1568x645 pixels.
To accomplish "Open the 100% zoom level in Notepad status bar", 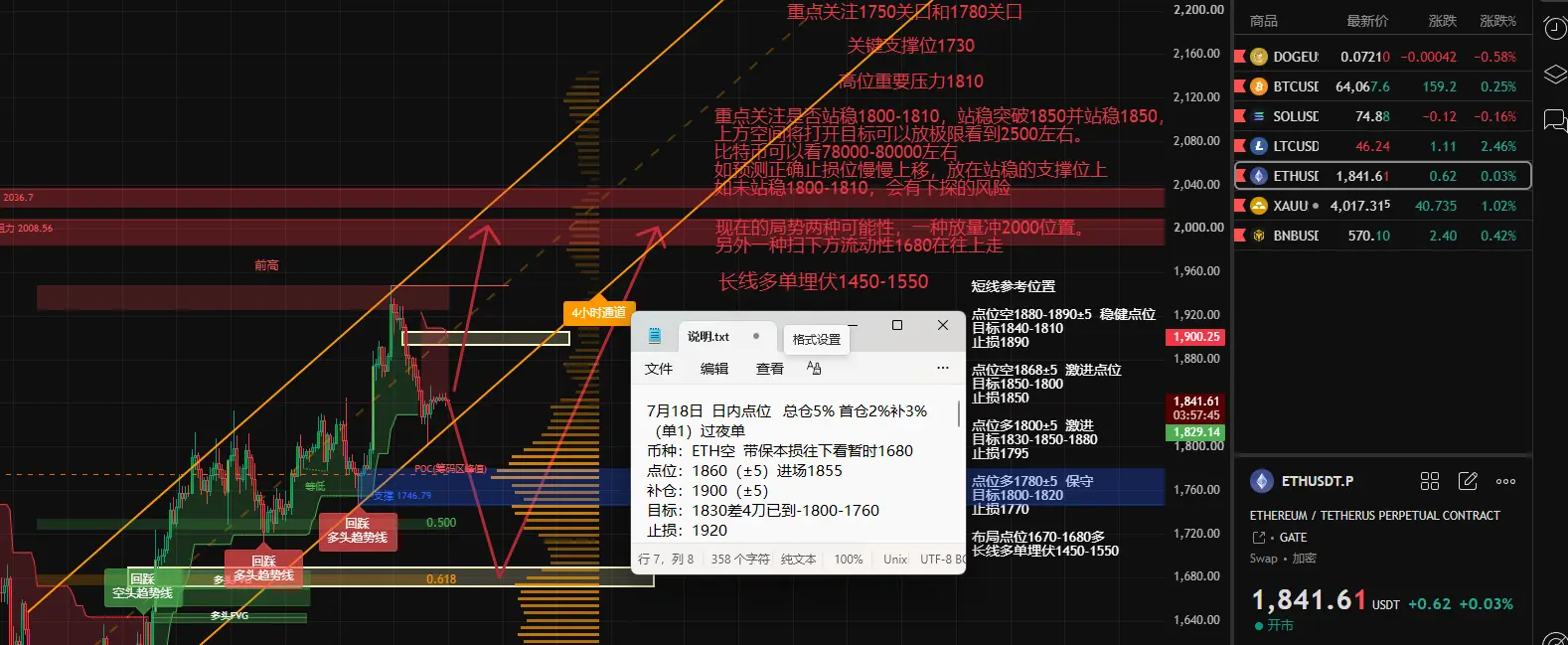I will 848,560.
